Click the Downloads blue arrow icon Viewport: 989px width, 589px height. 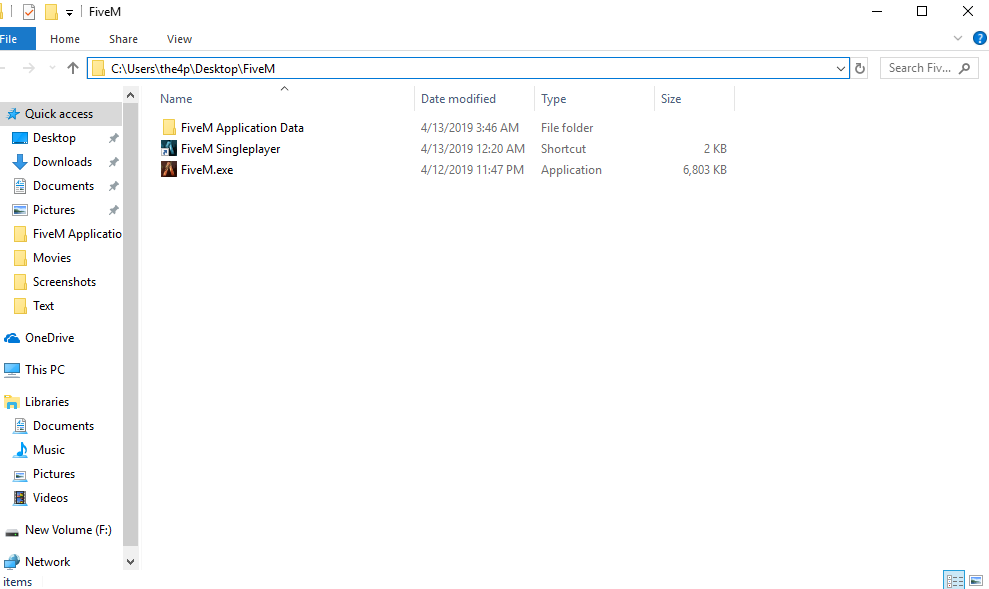point(20,162)
